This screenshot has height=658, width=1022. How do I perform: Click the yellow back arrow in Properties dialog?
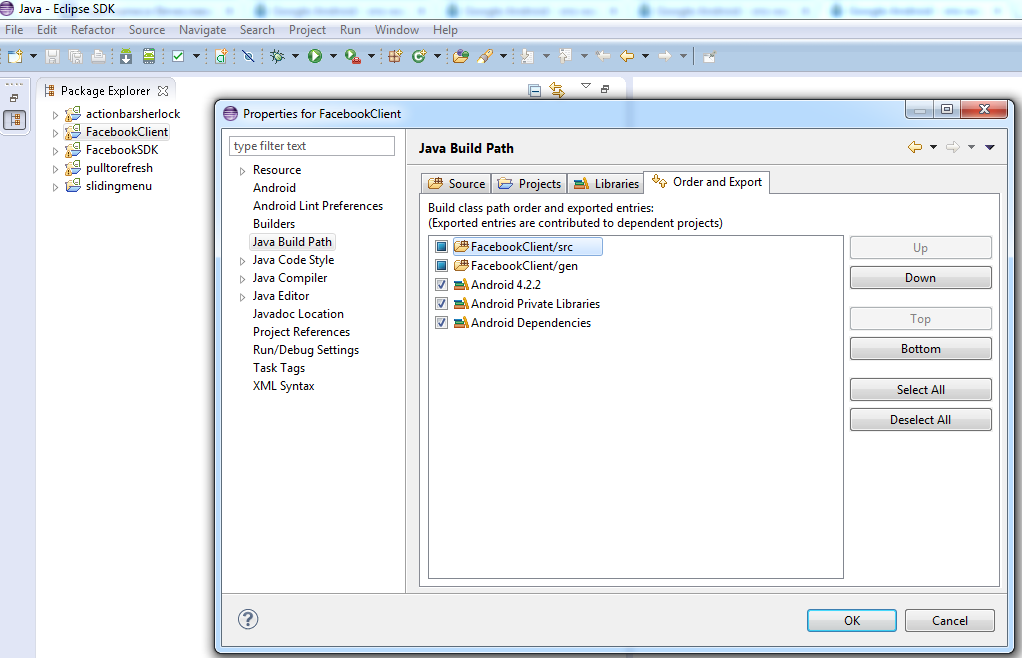(x=915, y=147)
